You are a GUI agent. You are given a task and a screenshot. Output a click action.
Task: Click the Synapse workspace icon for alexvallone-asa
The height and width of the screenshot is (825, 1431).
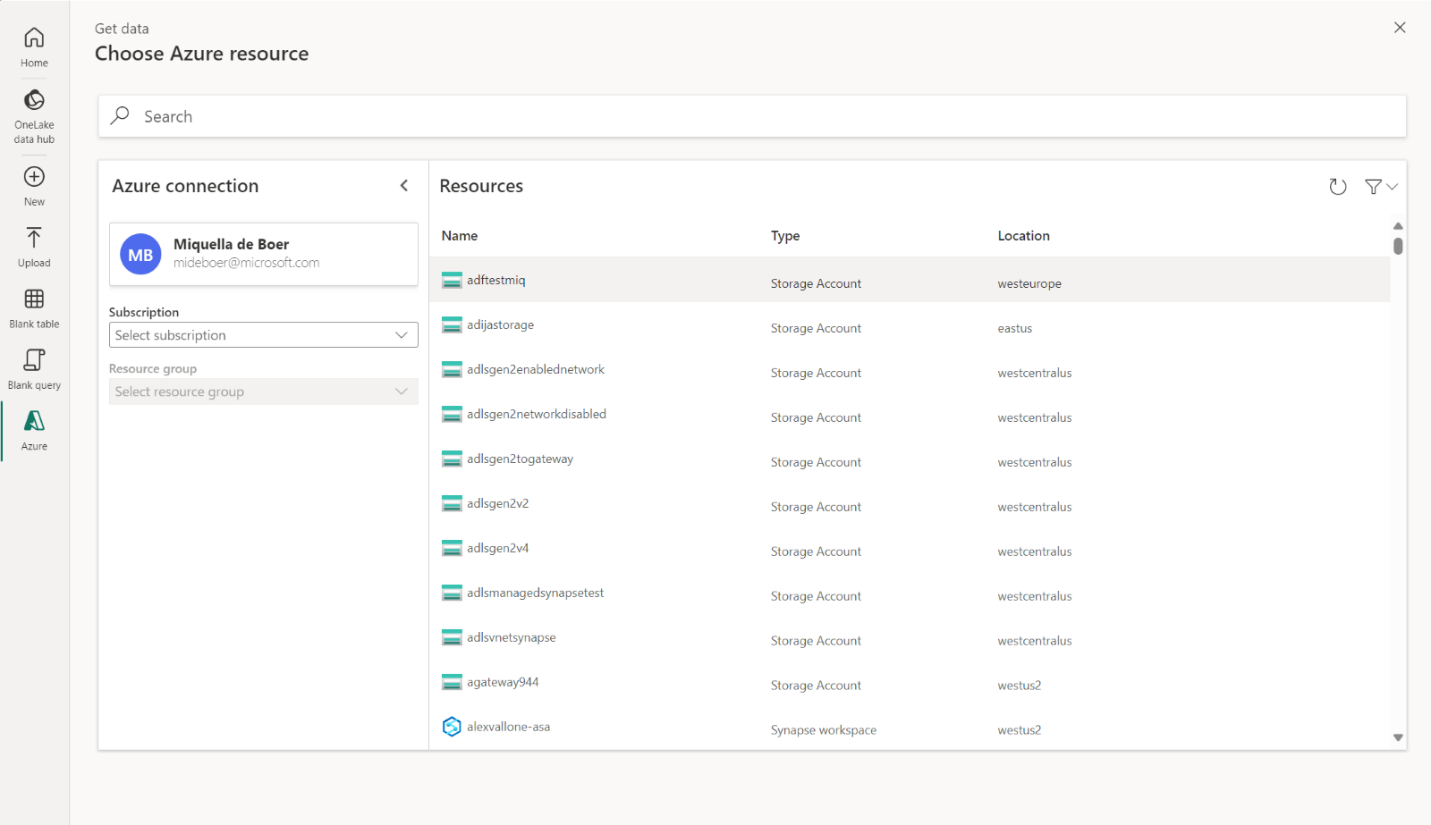coord(451,727)
